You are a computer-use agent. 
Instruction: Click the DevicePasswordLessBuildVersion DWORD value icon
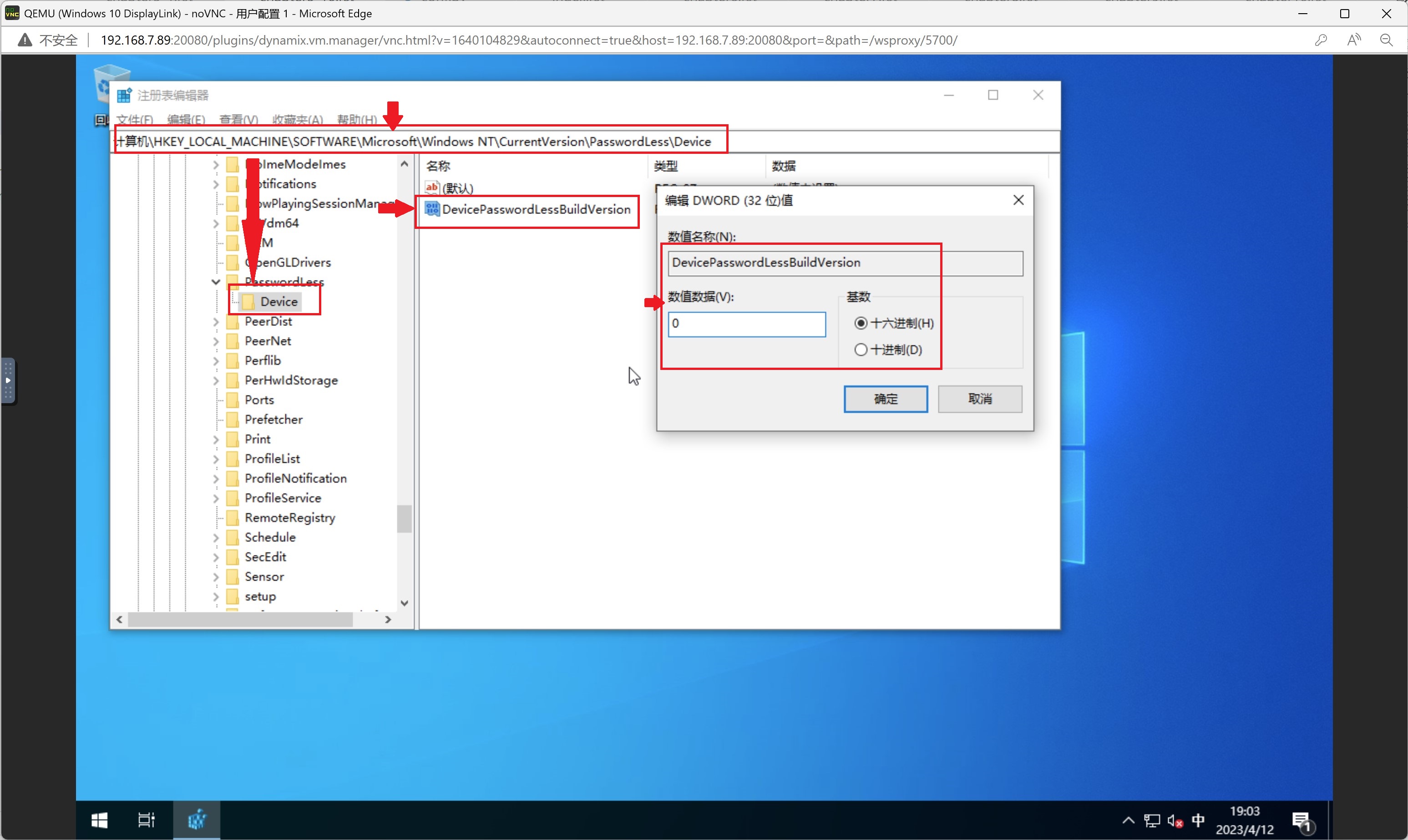coord(432,209)
